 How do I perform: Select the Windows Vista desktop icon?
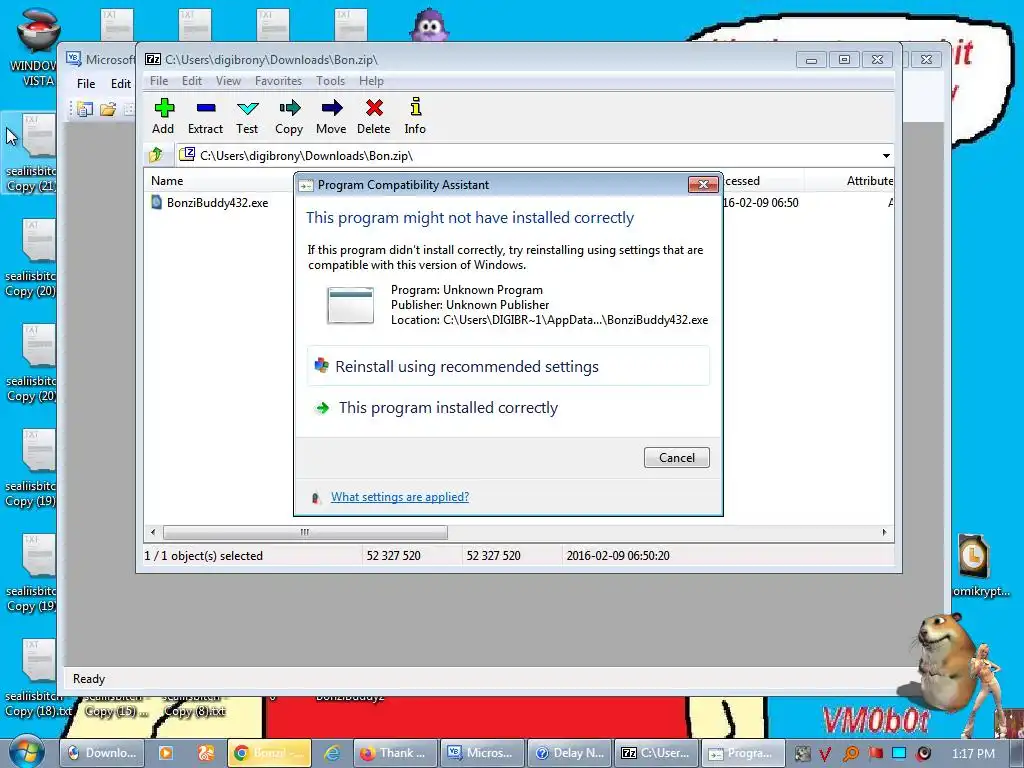pyautogui.click(x=37, y=47)
